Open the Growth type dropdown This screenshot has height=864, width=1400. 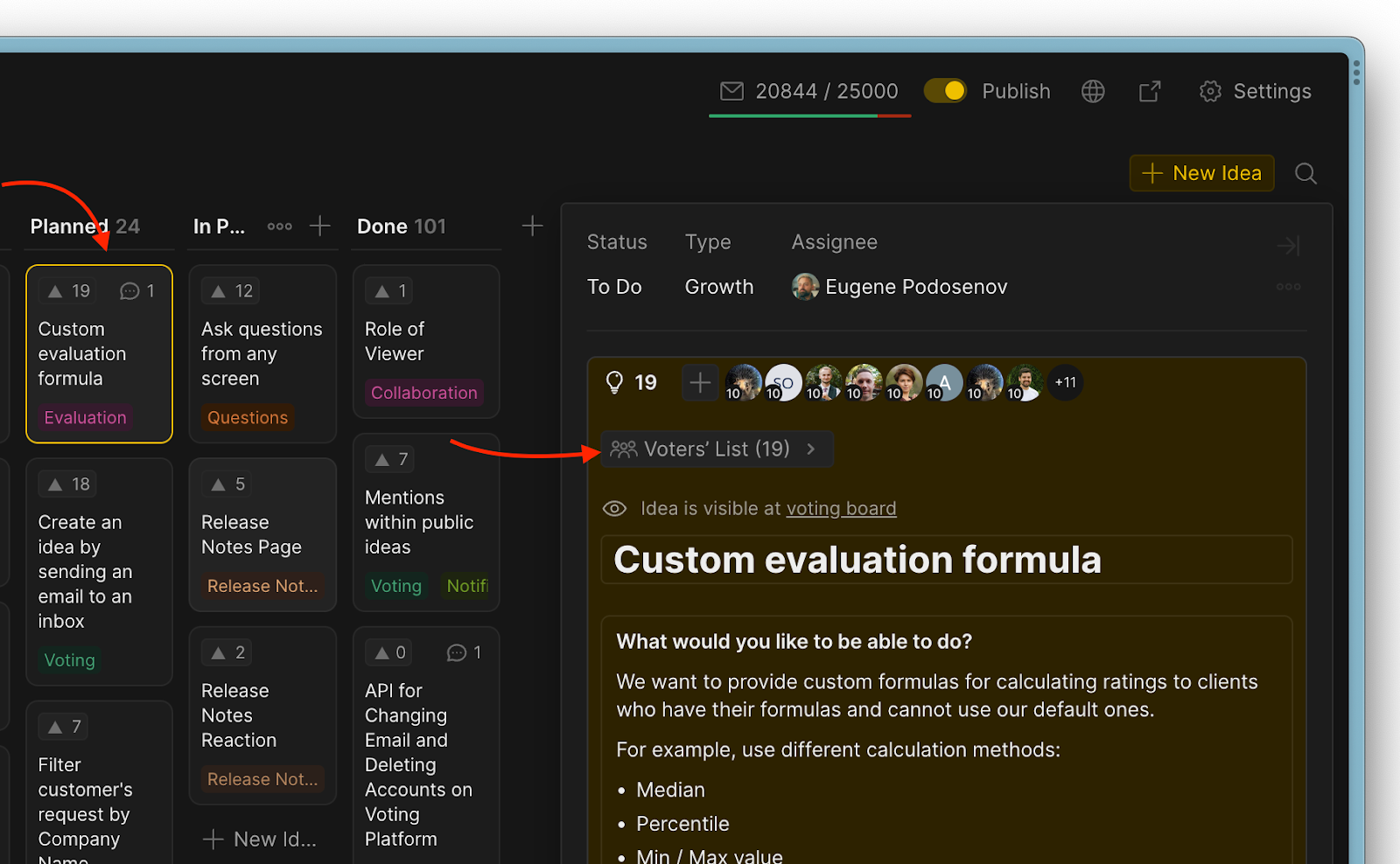click(x=718, y=287)
